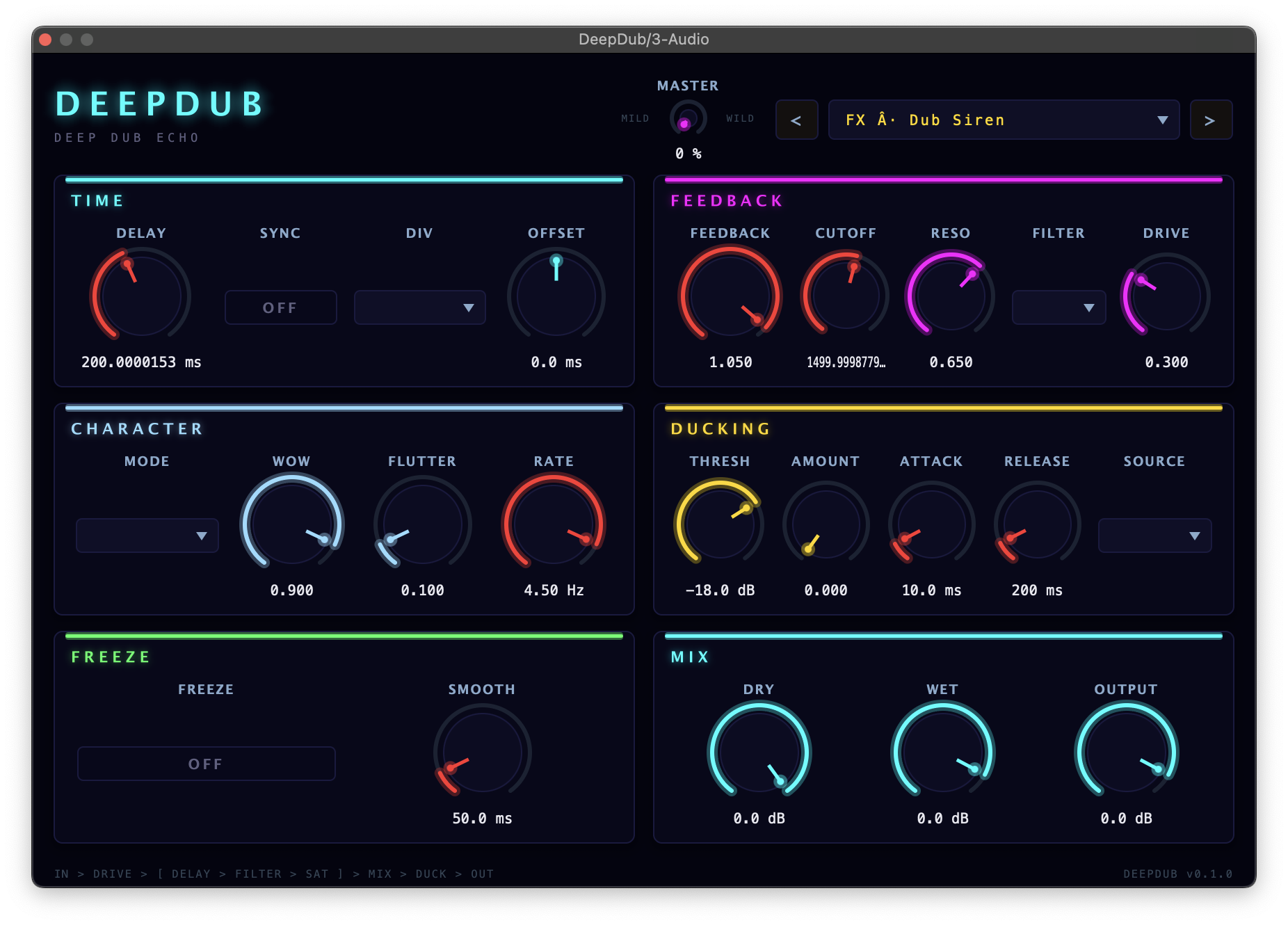
Task: Click the feedback value 1.050
Action: (x=730, y=362)
